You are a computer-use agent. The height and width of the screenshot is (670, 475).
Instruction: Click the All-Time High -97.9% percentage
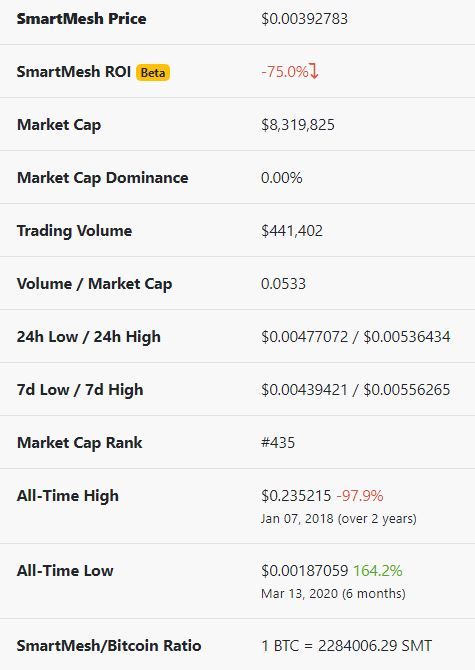[360, 496]
